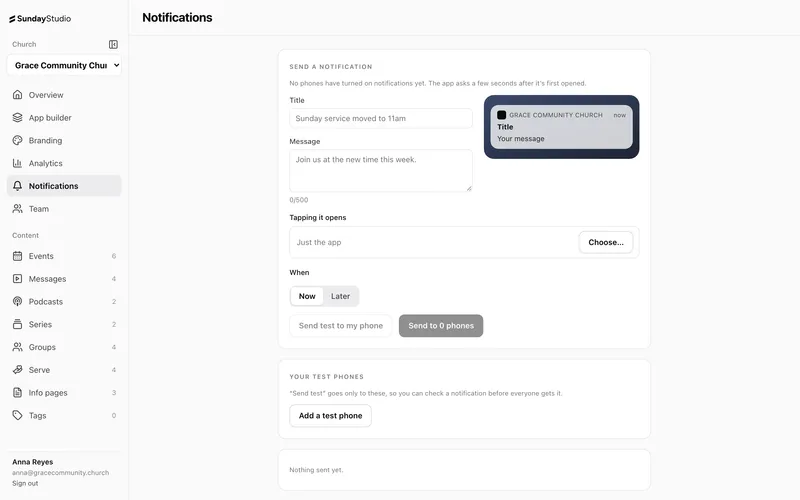The width and height of the screenshot is (800, 500).
Task: Collapse the sidebar with the panel icon
Action: (113, 44)
